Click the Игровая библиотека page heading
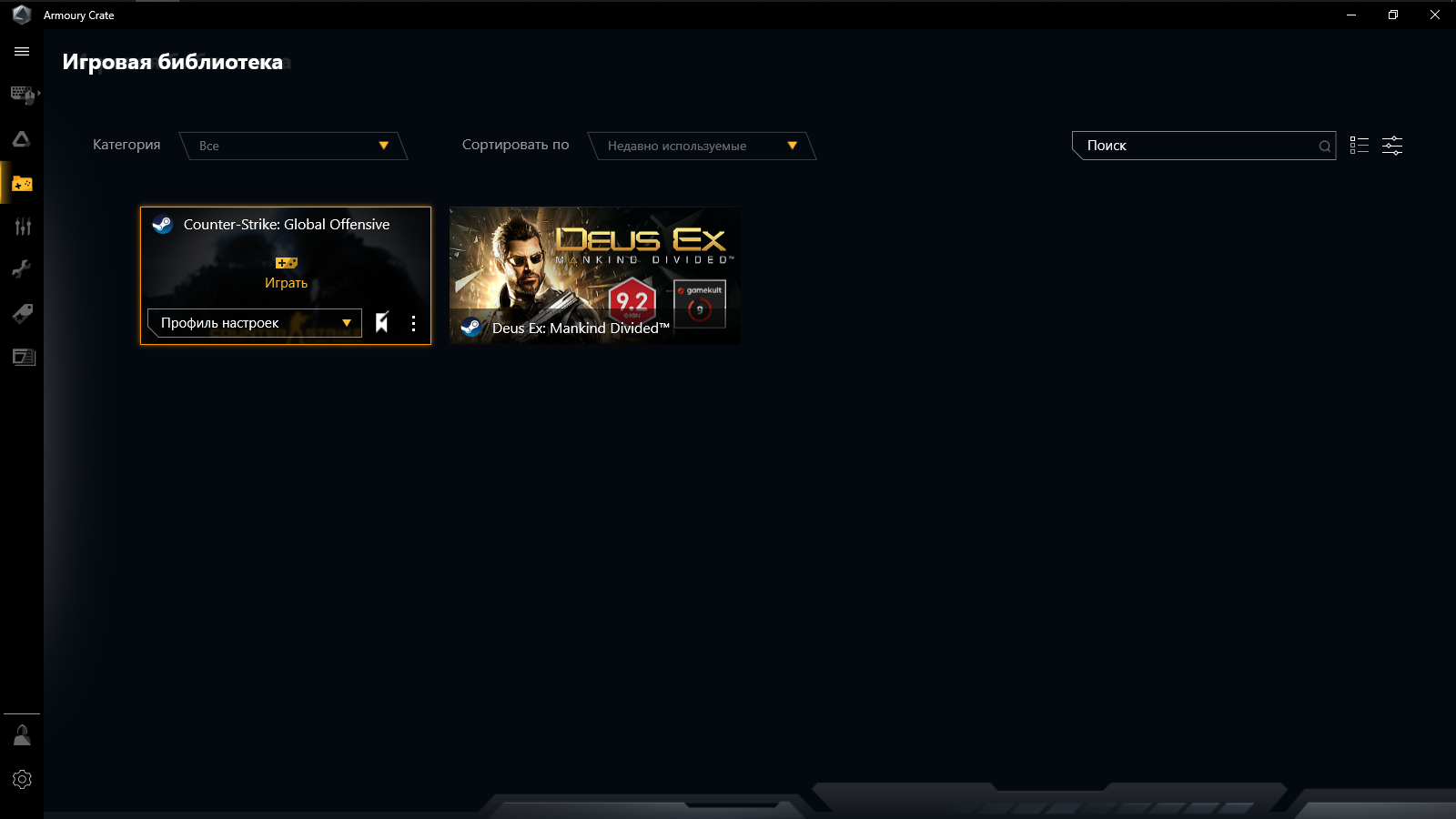 (173, 62)
